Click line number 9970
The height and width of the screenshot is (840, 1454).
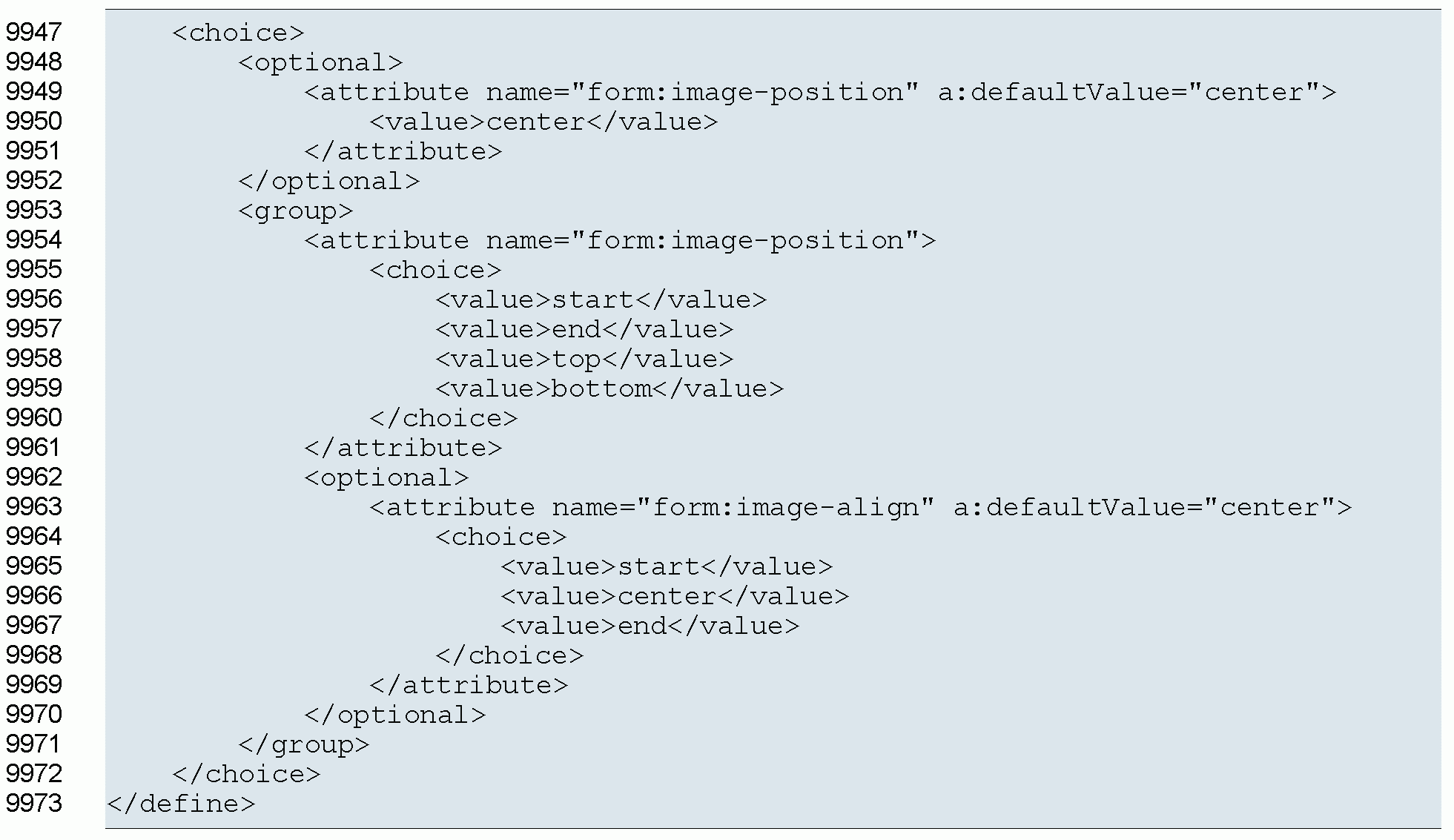click(x=34, y=715)
